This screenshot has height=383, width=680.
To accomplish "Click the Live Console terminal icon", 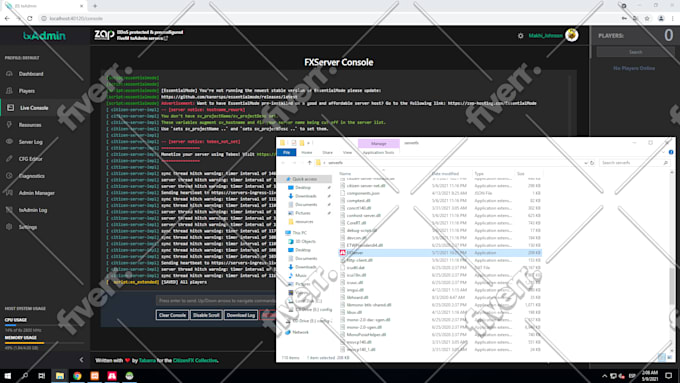I will [10, 108].
